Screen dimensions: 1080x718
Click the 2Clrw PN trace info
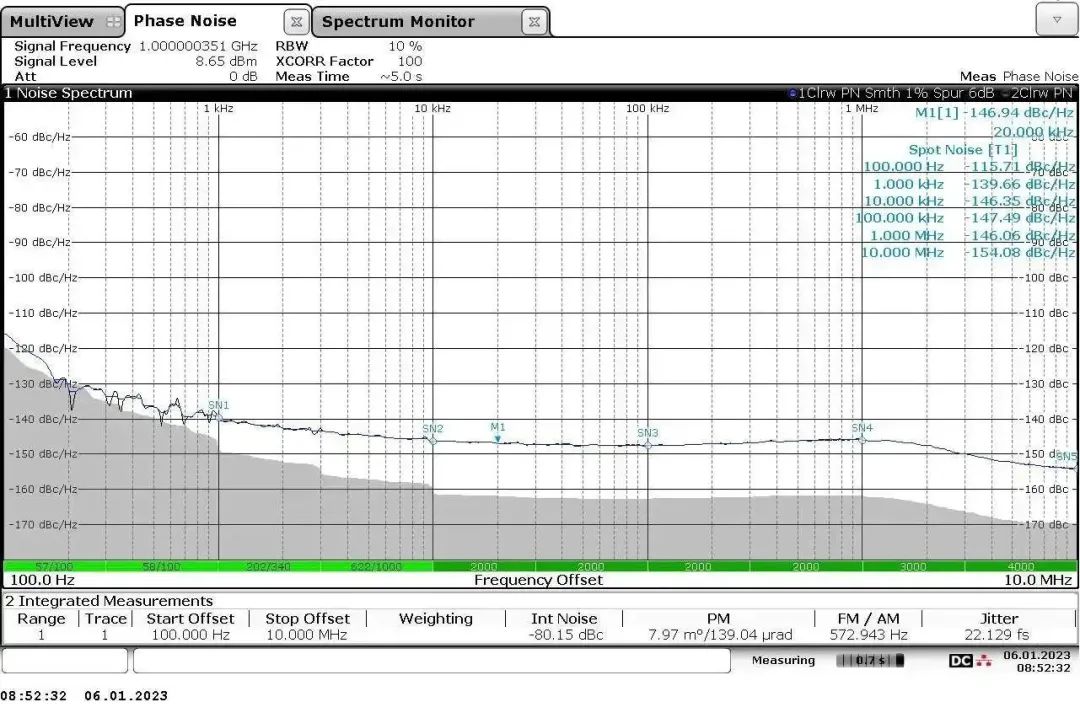tap(1041, 93)
